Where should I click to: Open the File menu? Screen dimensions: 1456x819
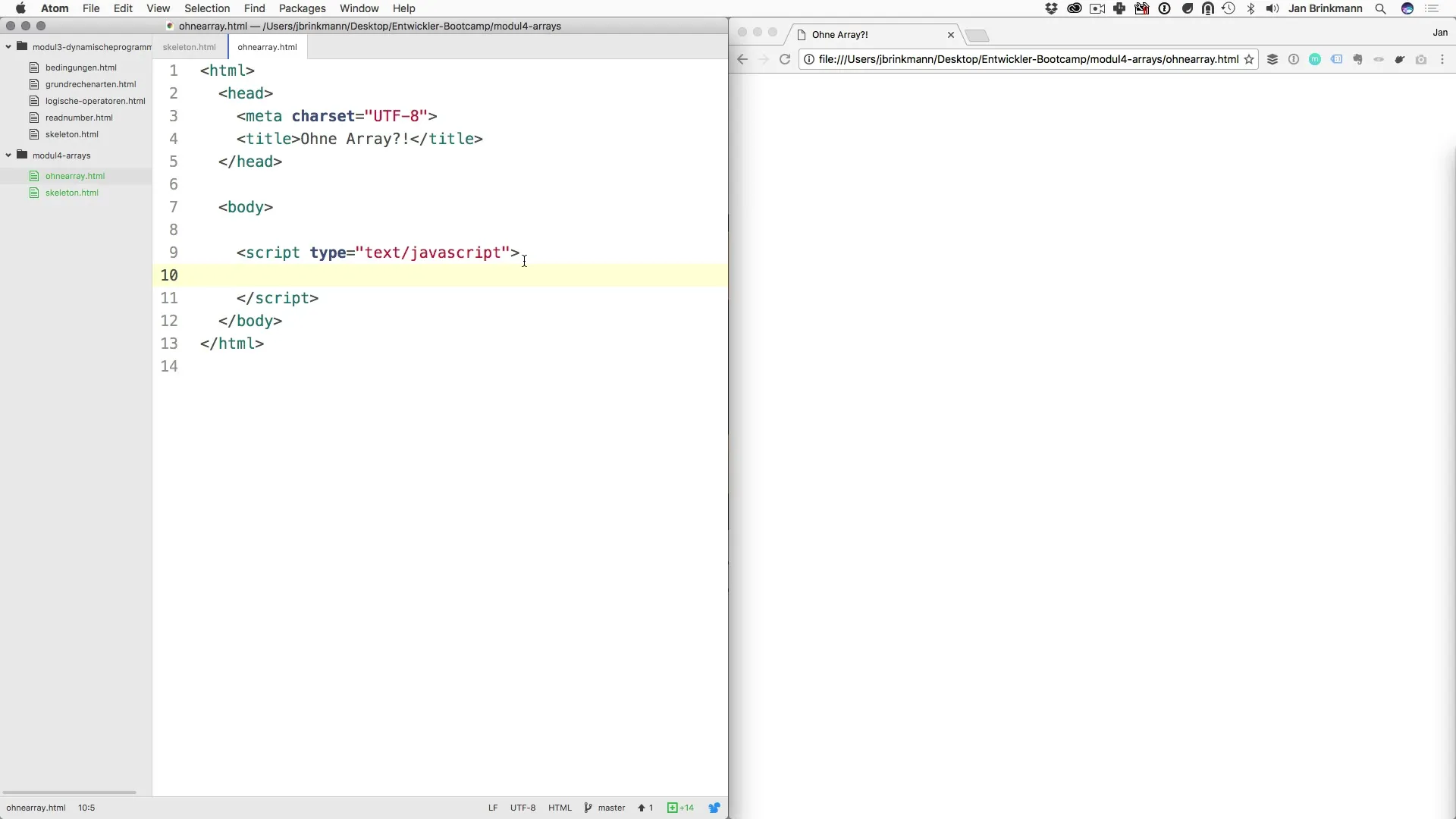click(x=91, y=8)
